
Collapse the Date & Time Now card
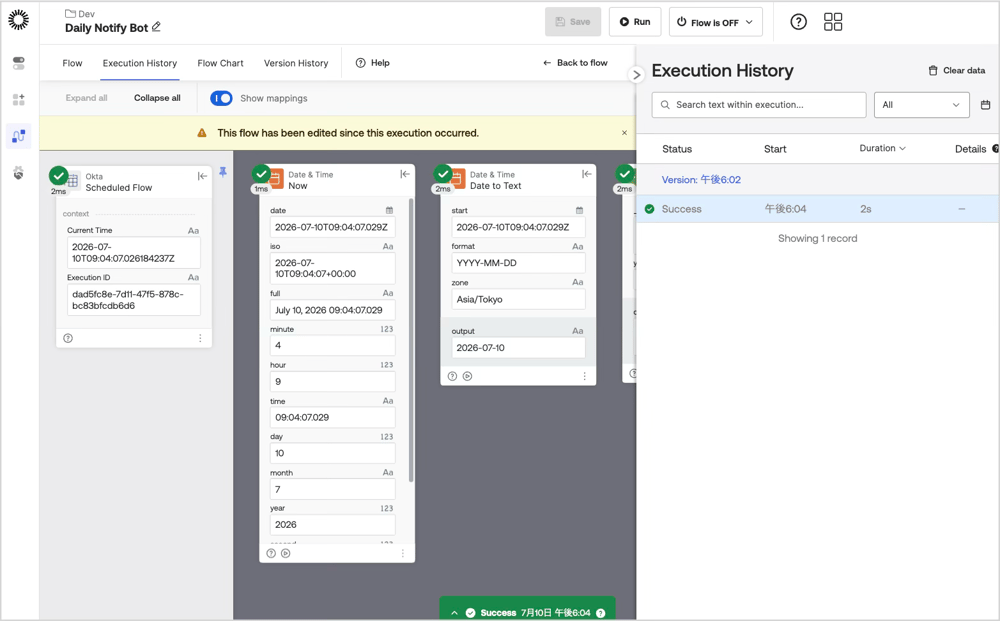(x=405, y=174)
